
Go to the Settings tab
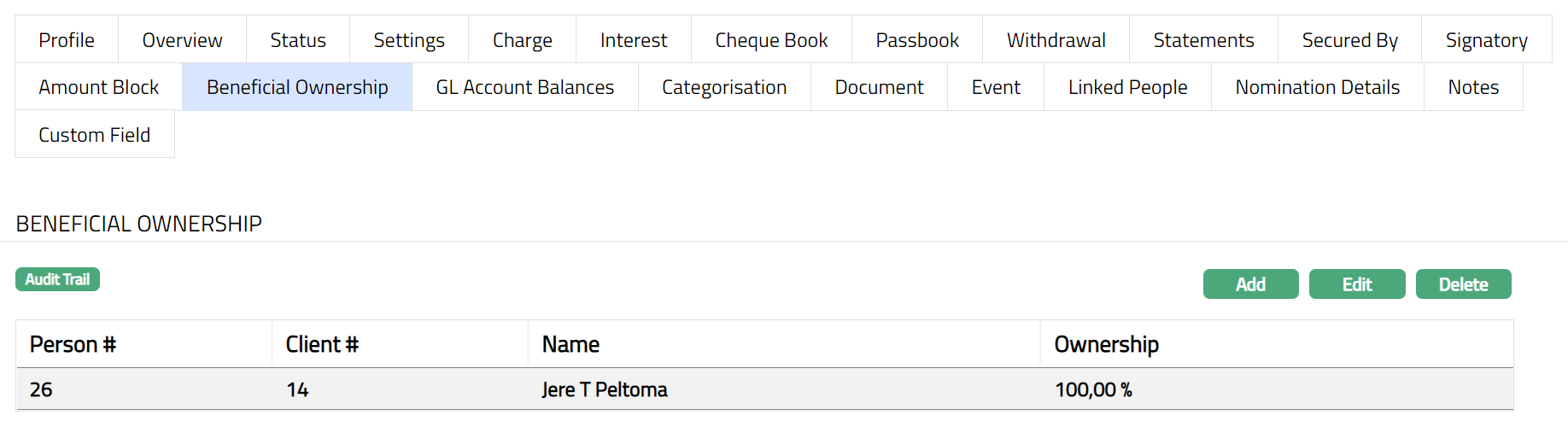pyautogui.click(x=409, y=40)
